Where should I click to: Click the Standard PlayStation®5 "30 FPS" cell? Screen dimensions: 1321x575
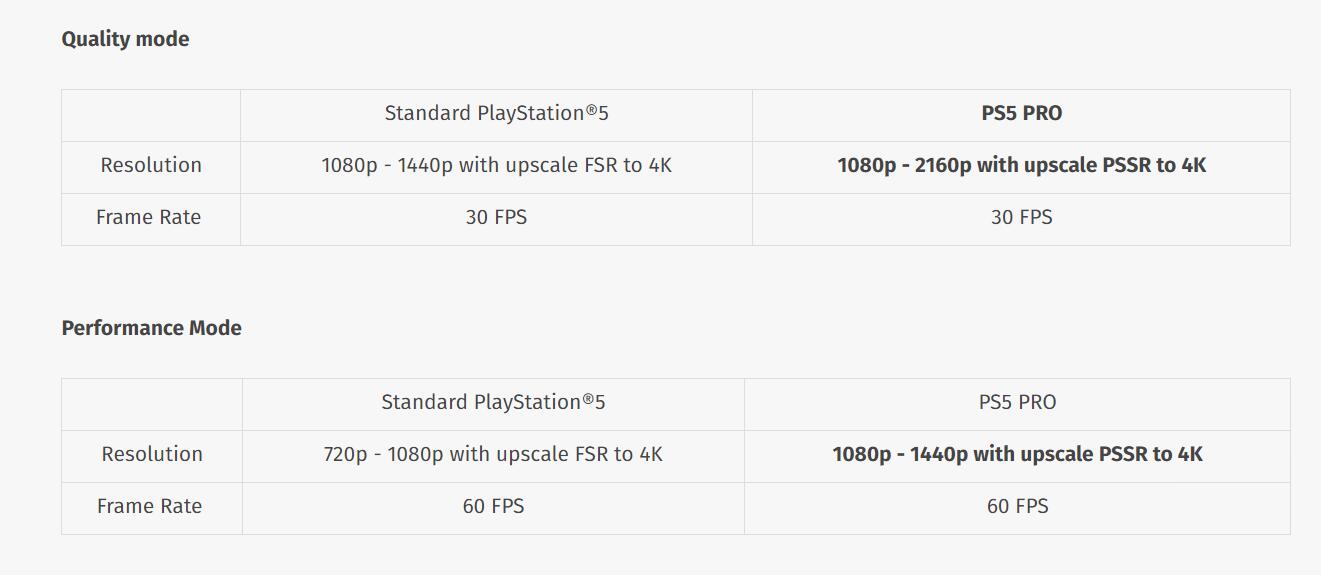496,217
